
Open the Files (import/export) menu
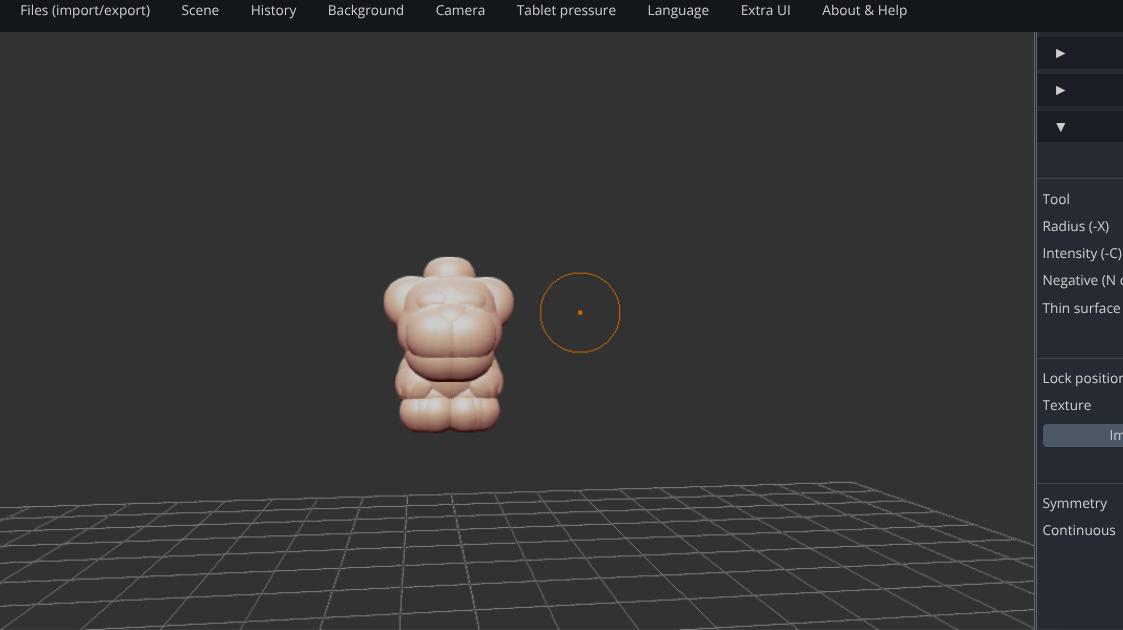tap(85, 11)
